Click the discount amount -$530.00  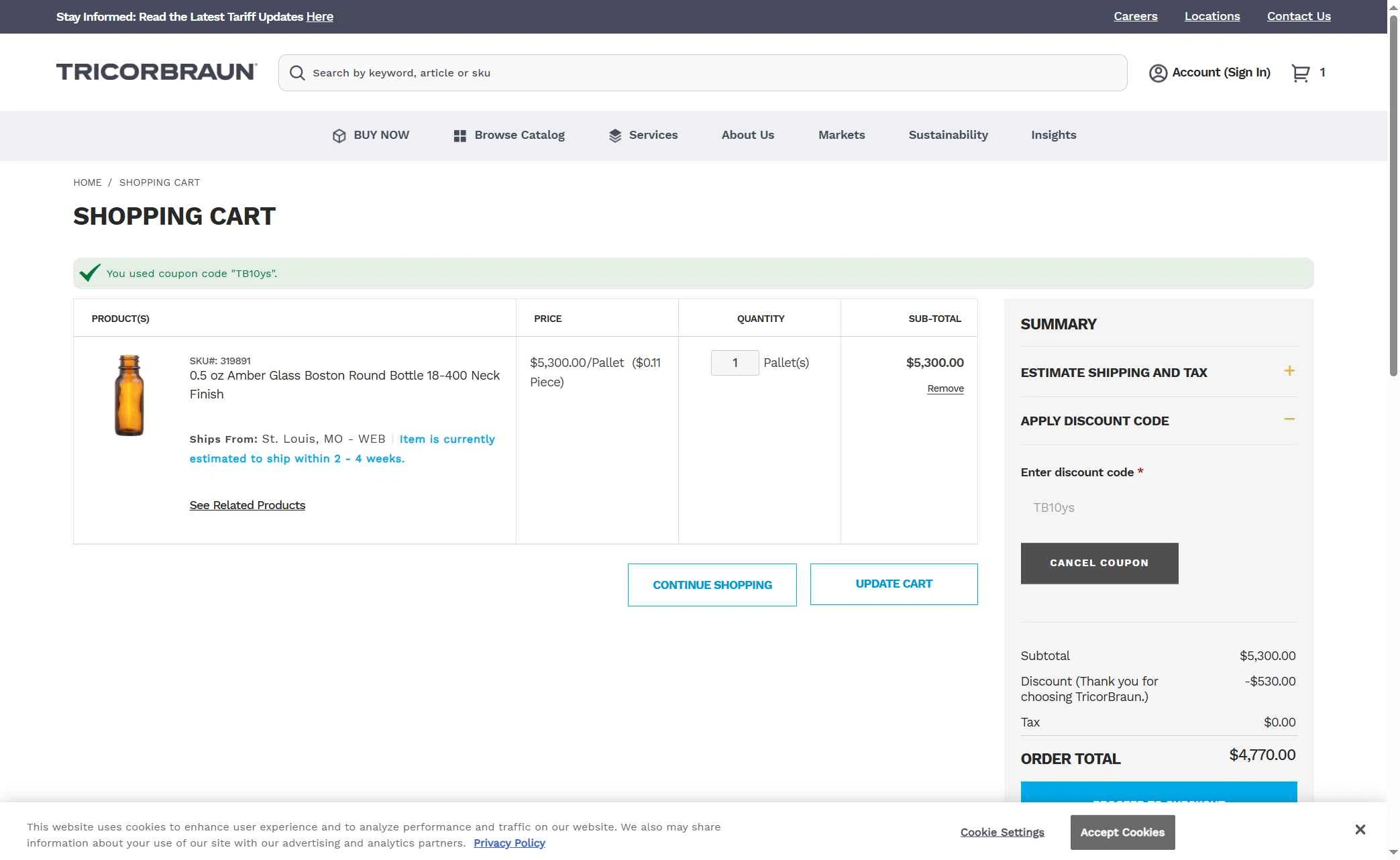1270,682
